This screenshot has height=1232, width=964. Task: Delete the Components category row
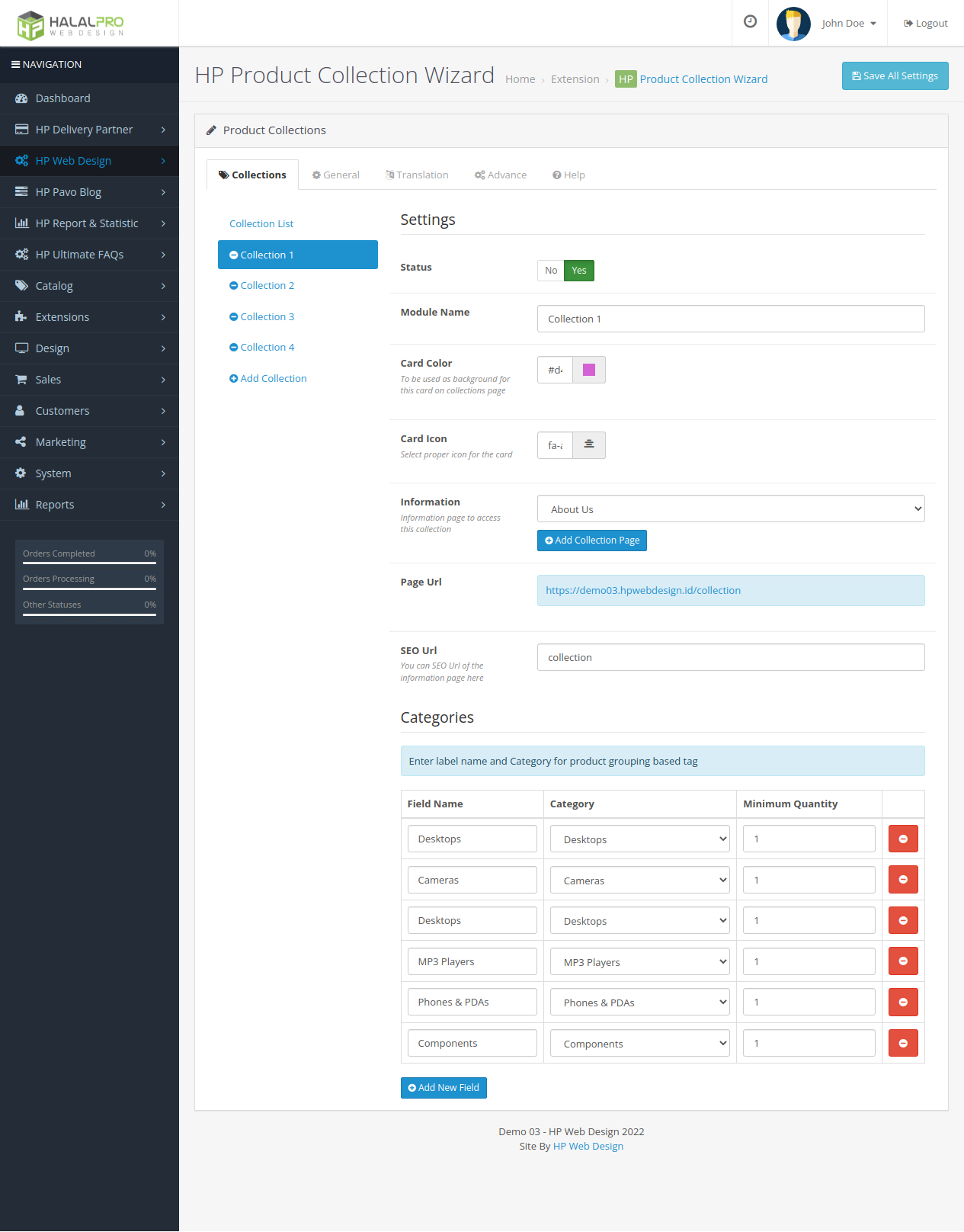point(903,1043)
